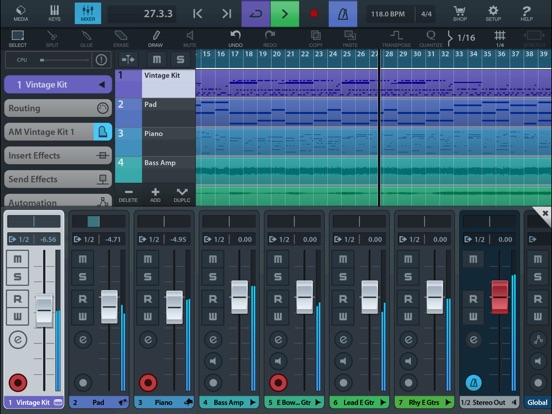Choose the Split scissors tool
This screenshot has height=414, width=552.
click(x=52, y=39)
